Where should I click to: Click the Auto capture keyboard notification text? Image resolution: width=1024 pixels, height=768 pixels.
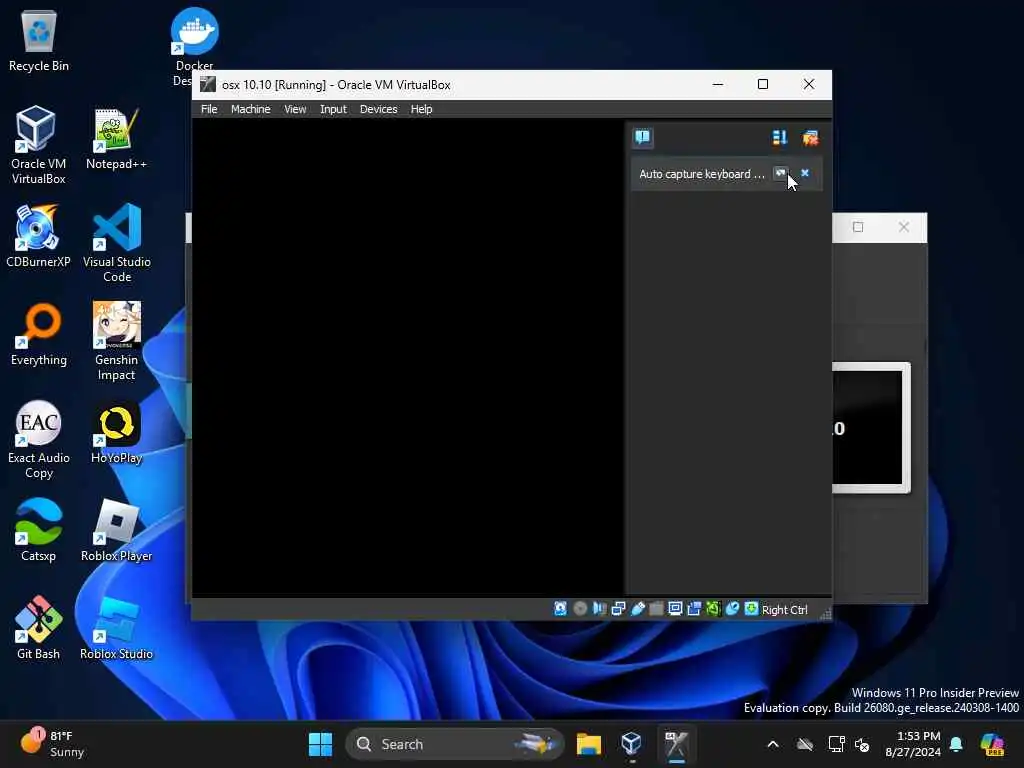(x=701, y=174)
